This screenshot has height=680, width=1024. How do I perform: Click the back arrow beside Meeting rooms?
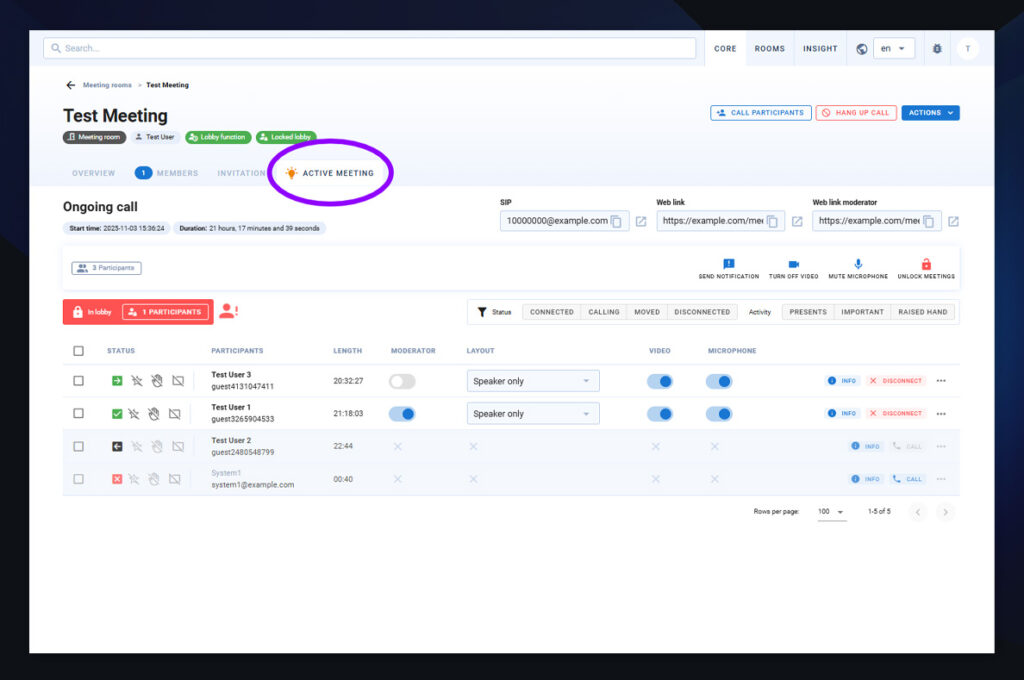click(70, 85)
